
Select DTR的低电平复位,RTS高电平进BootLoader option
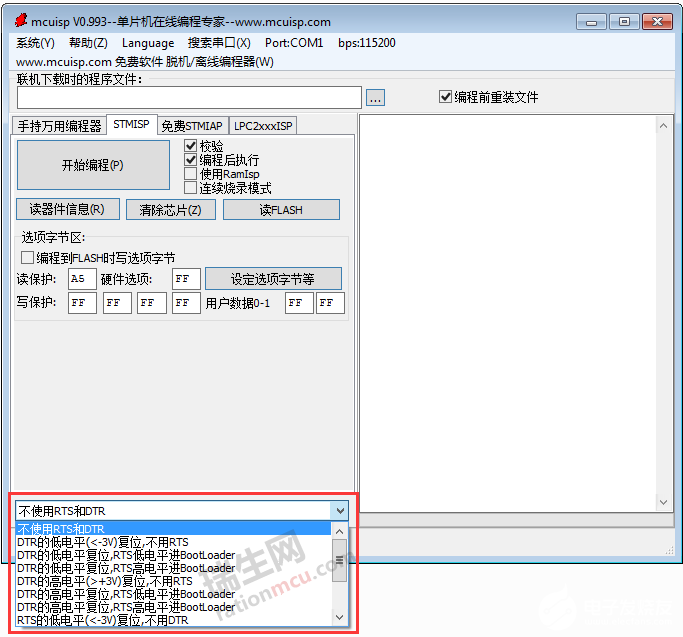click(x=173, y=568)
